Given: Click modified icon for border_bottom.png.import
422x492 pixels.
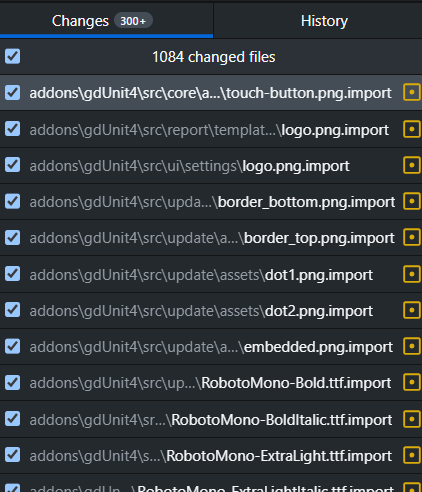Looking at the screenshot, I should (x=412, y=201).
